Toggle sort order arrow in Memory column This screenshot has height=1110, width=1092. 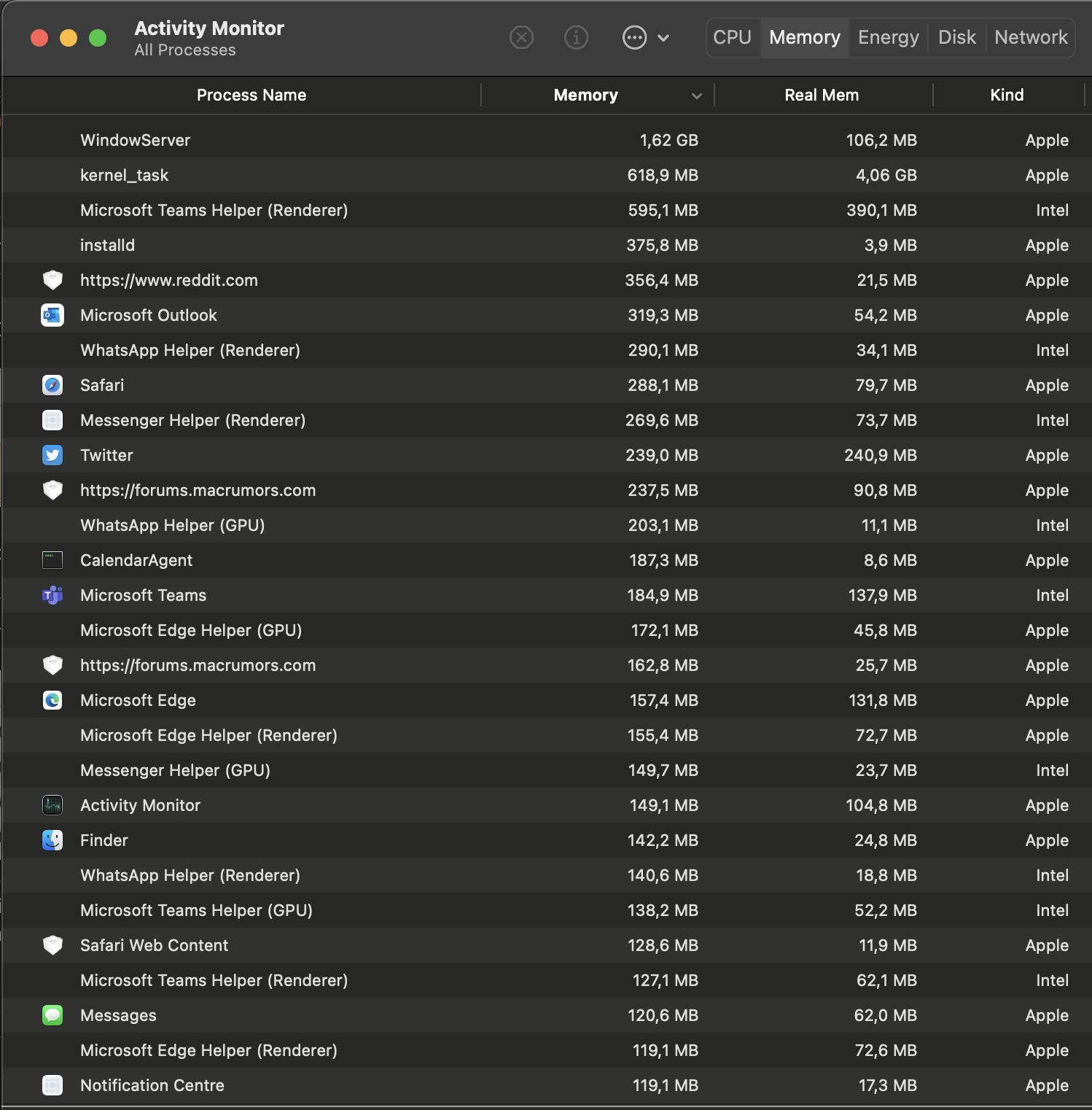click(x=697, y=96)
